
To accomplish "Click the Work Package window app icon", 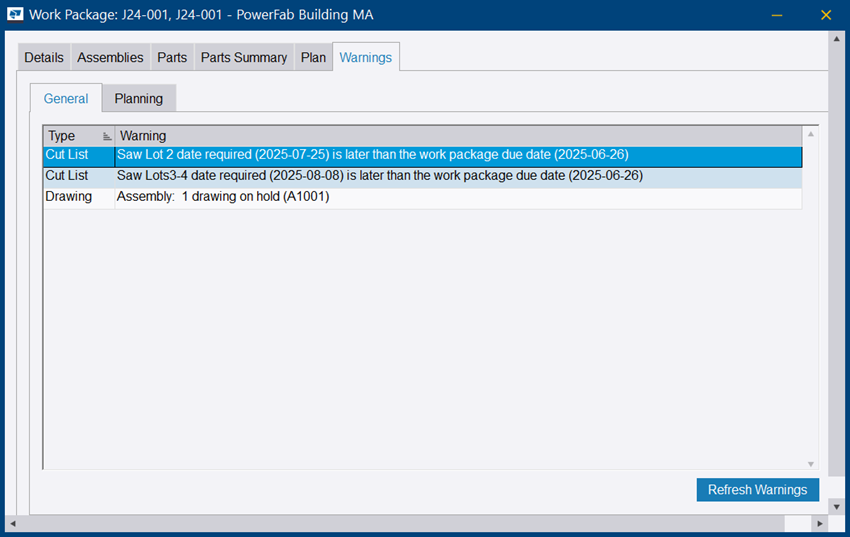I will [x=15, y=15].
